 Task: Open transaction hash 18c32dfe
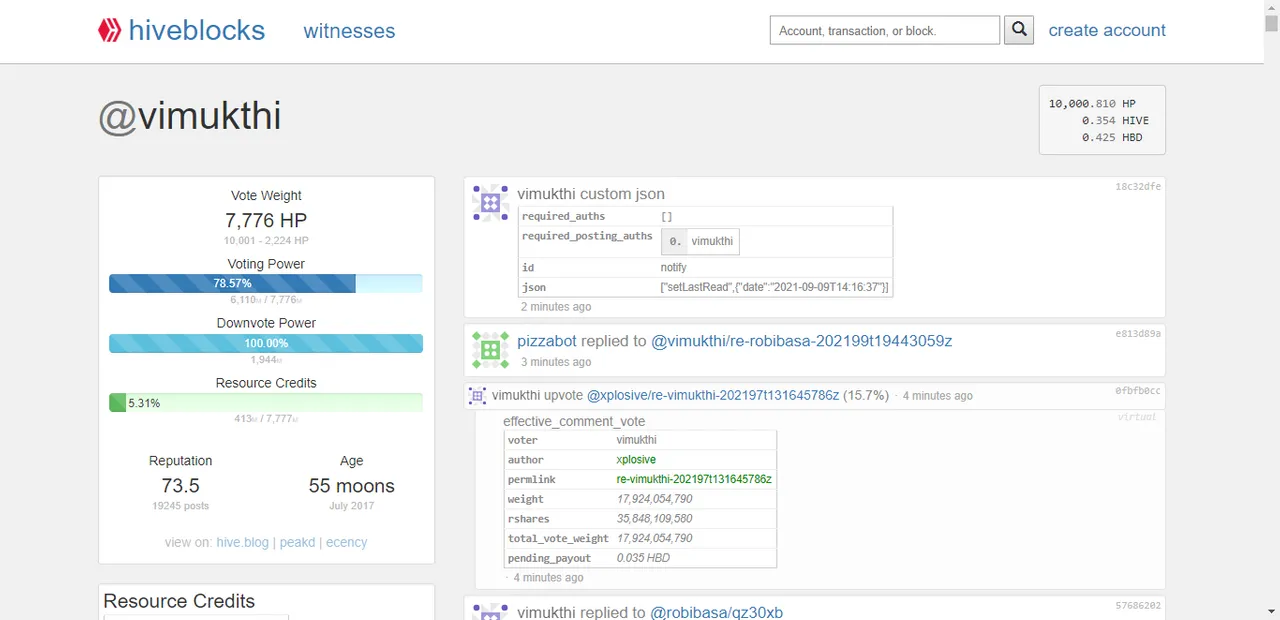tap(1138, 187)
